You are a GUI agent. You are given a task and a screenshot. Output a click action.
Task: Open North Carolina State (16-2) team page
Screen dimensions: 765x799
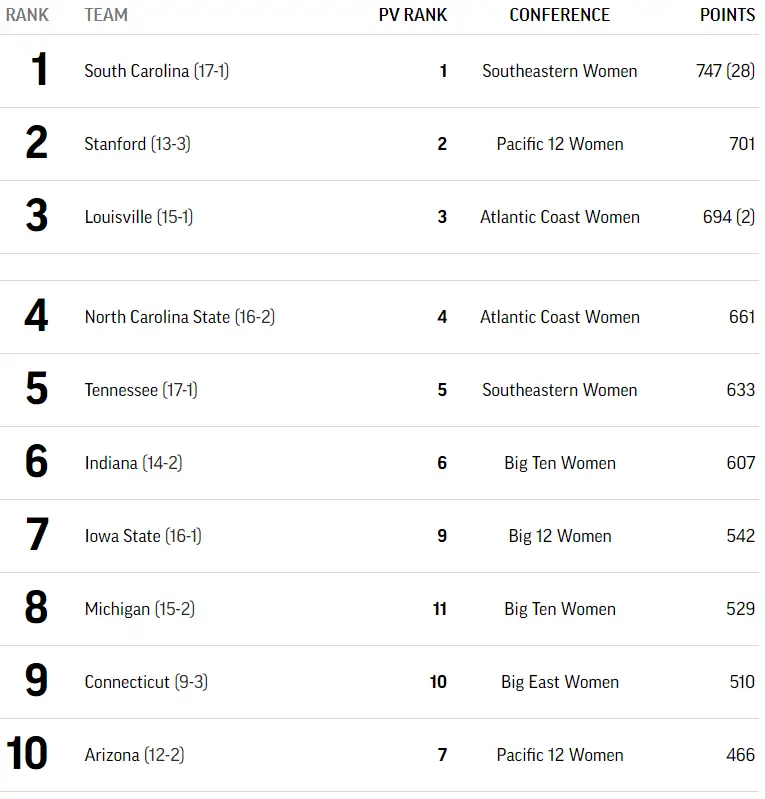pos(179,317)
